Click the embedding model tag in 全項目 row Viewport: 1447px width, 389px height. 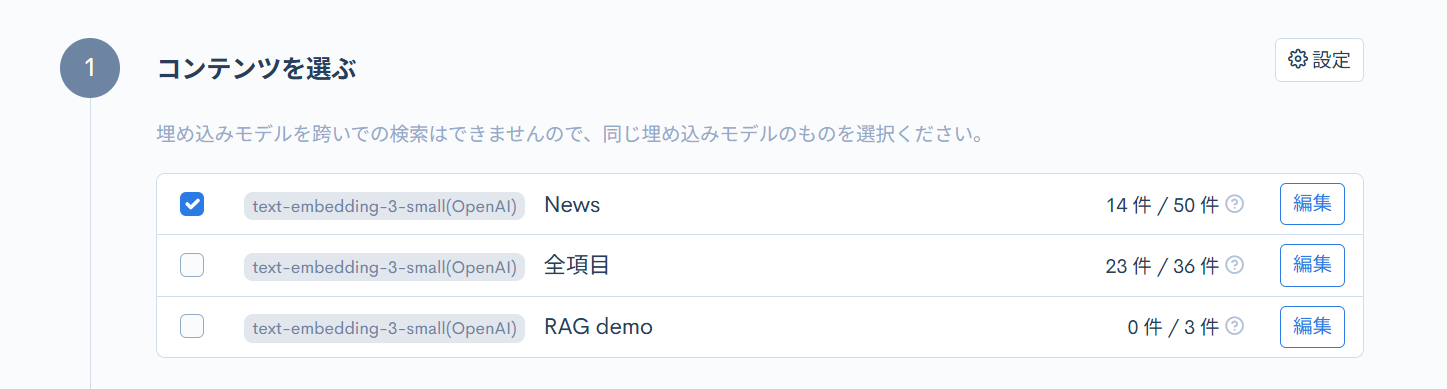pyautogui.click(x=384, y=267)
